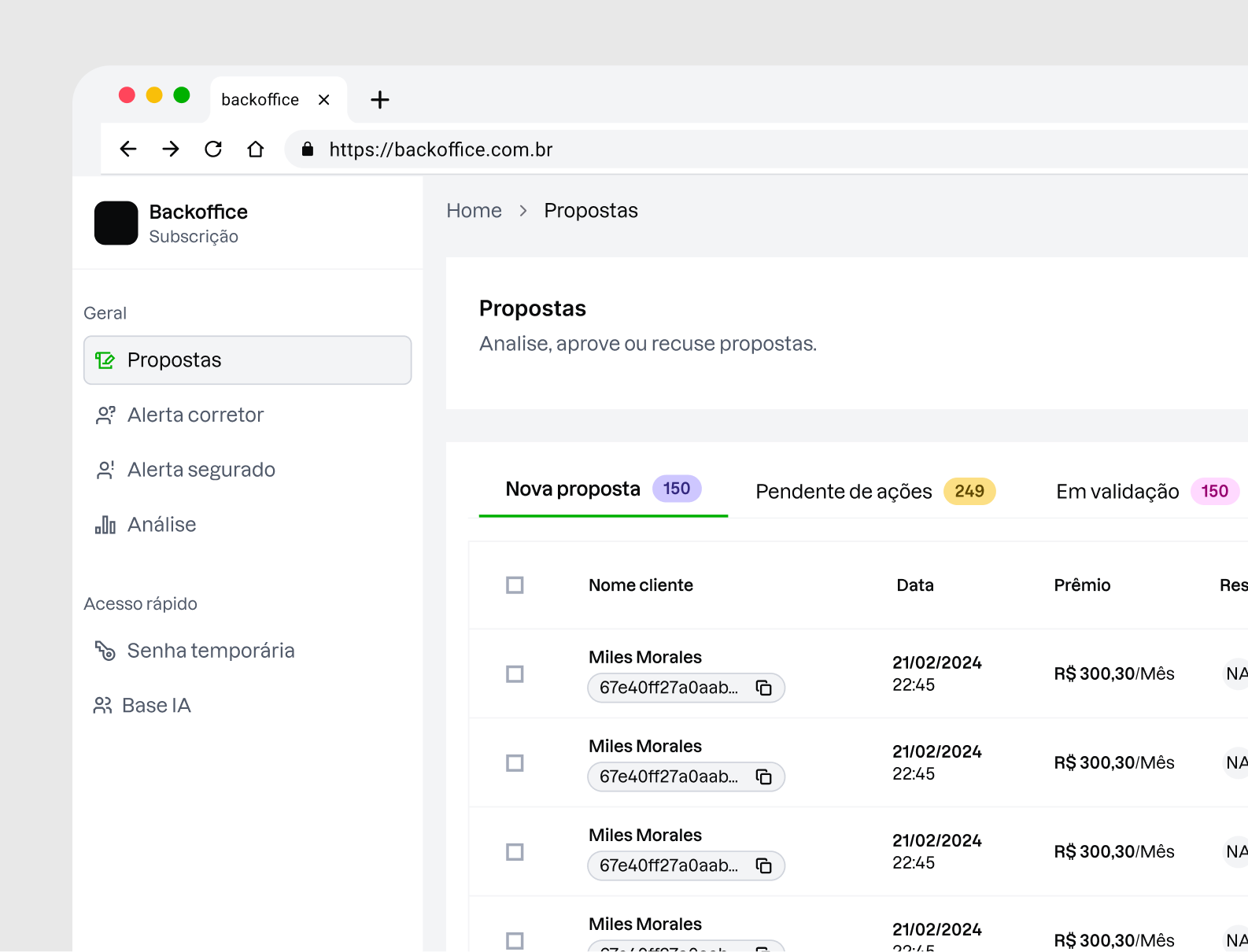
Task: Check the fourth Miles Morales row checkbox
Action: click(515, 941)
